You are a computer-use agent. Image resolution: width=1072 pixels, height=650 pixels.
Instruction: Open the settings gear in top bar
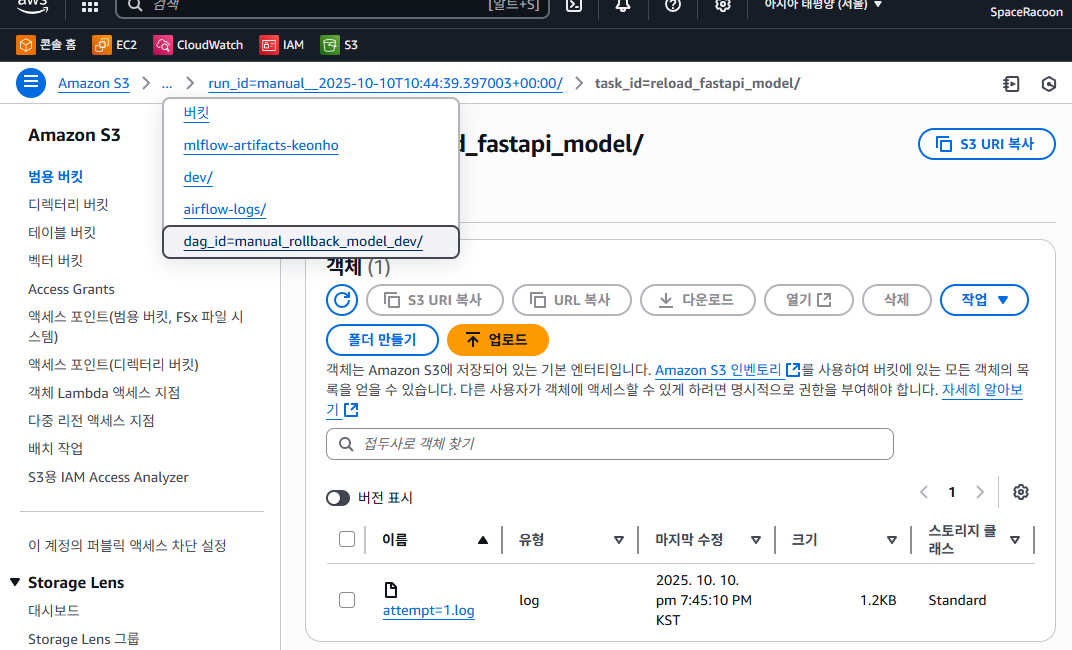[x=722, y=6]
